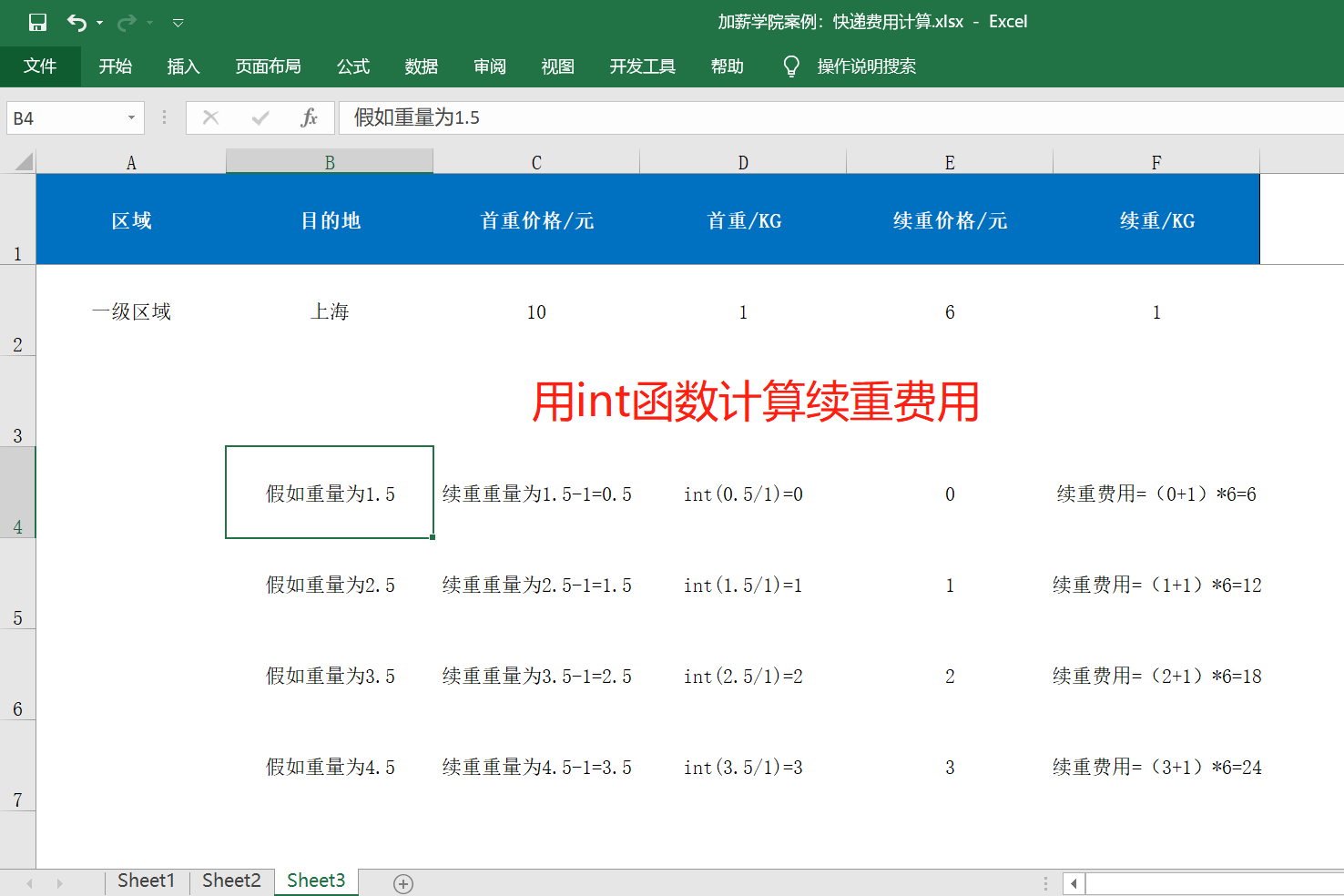Image resolution: width=1344 pixels, height=896 pixels.
Task: Click the Name Box showing B4
Action: tap(64, 118)
